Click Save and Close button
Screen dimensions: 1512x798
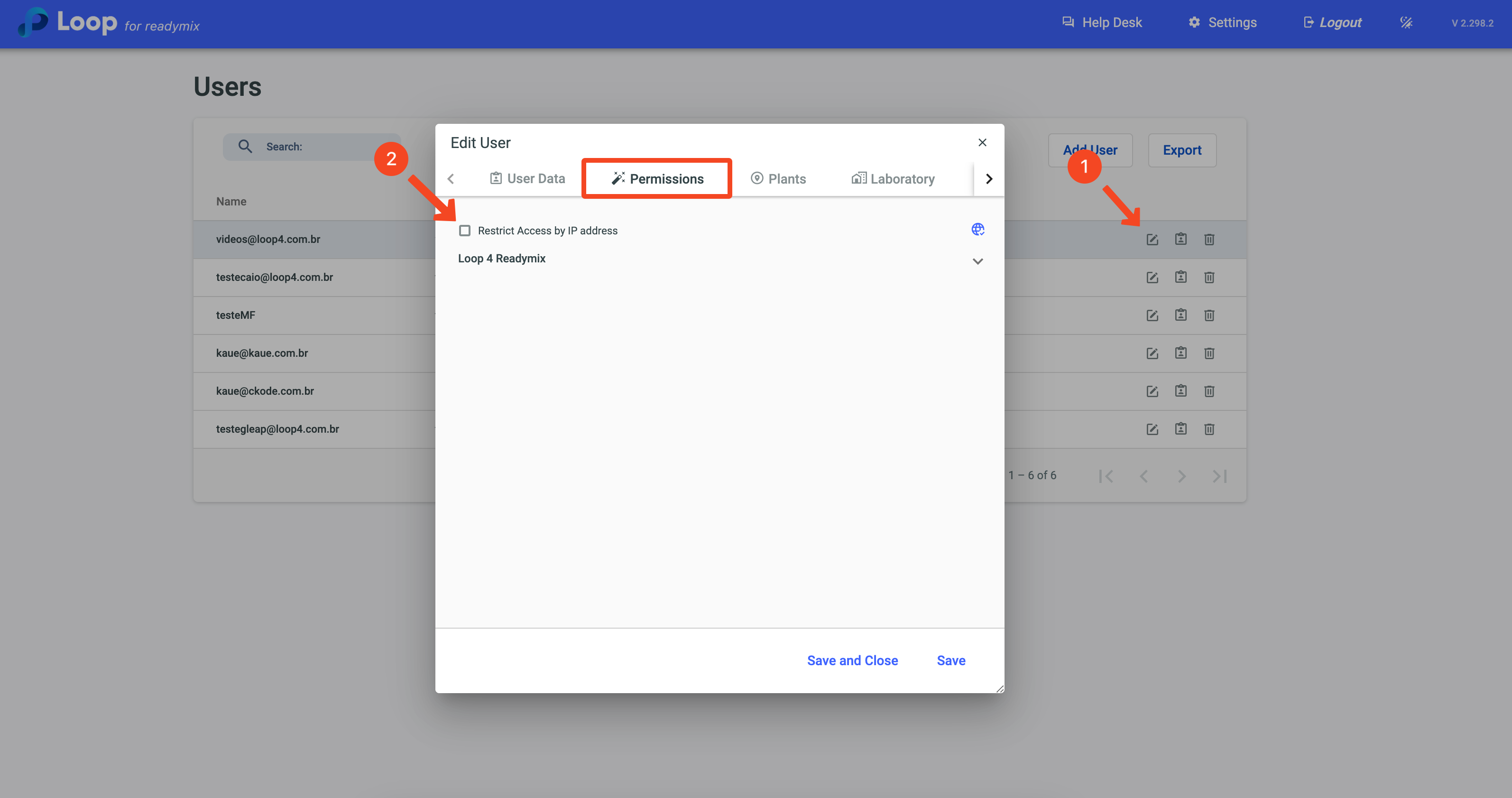(x=852, y=660)
